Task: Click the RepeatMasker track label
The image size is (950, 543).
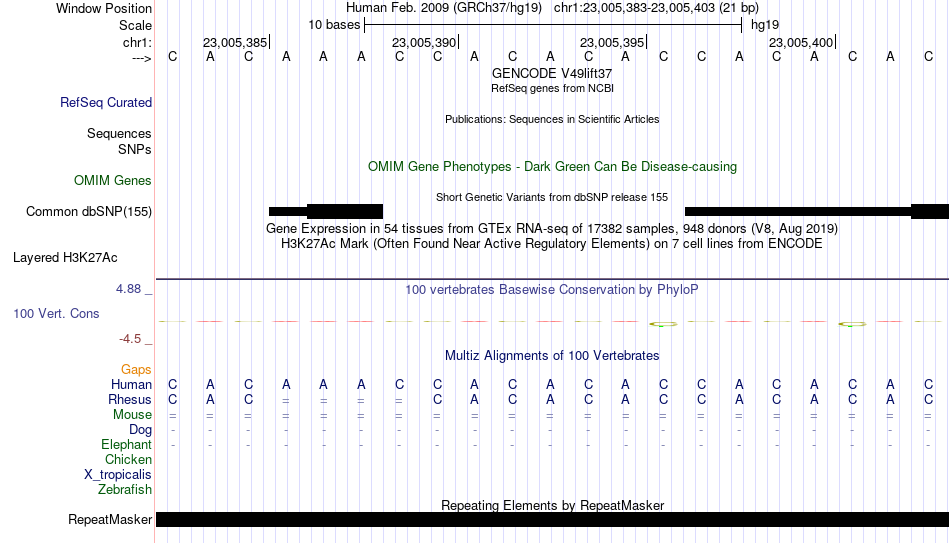Action: coord(110,519)
